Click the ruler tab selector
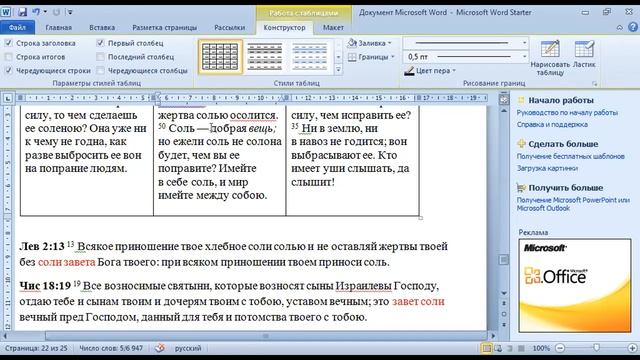 pyautogui.click(x=7, y=98)
